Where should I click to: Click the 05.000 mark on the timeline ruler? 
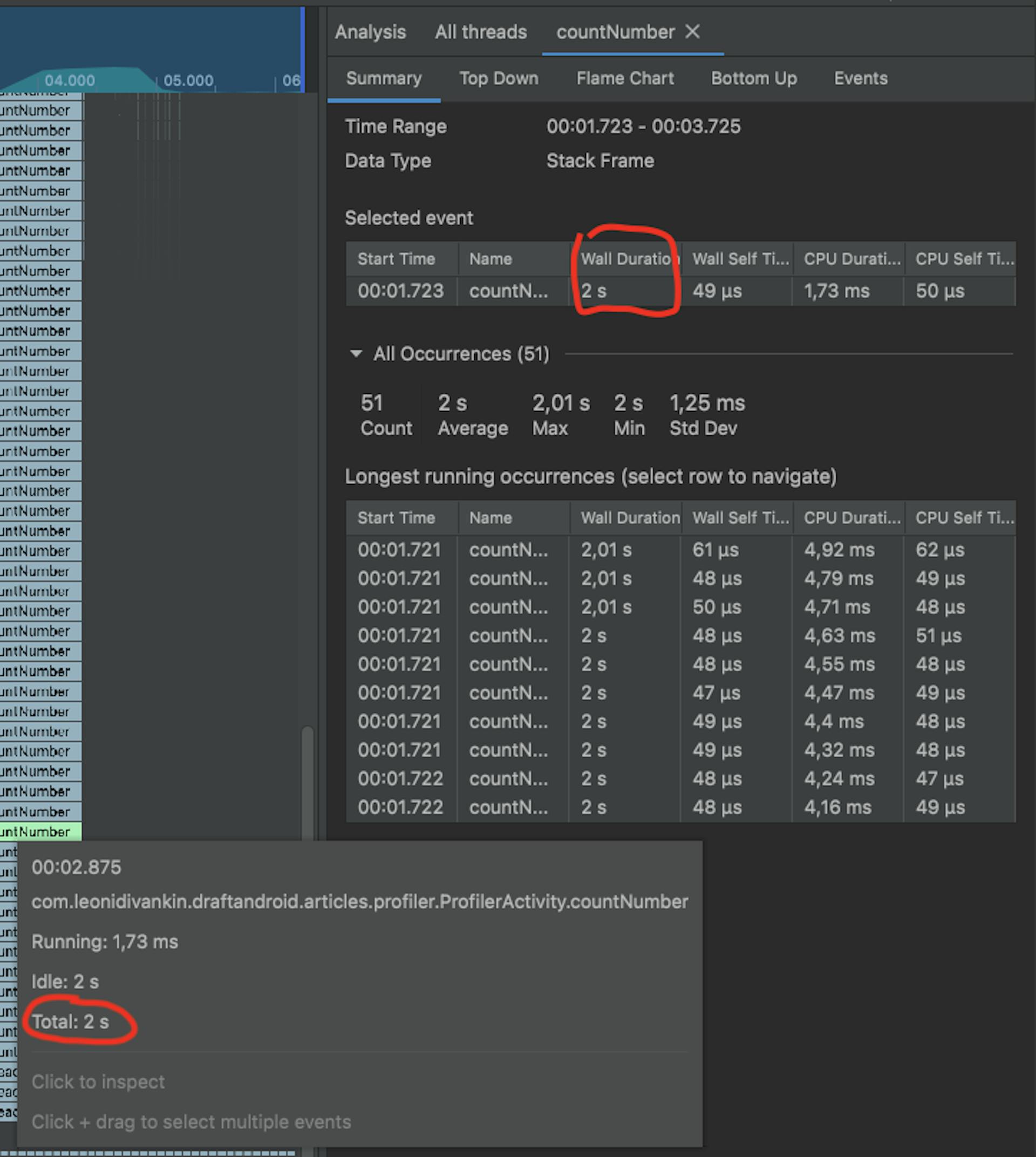pos(189,80)
